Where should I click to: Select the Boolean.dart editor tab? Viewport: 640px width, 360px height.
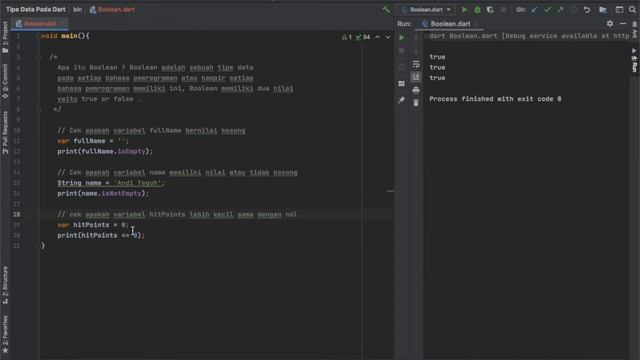[40, 24]
